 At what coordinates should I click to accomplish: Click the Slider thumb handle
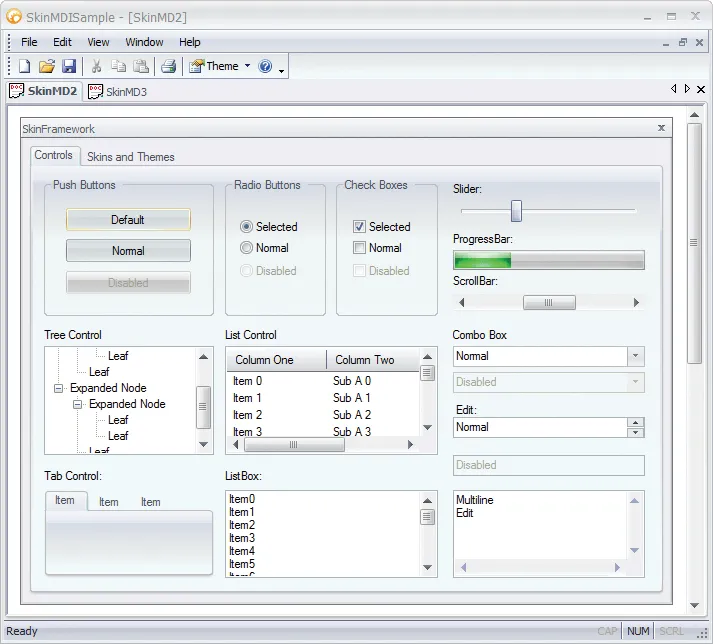(x=516, y=211)
